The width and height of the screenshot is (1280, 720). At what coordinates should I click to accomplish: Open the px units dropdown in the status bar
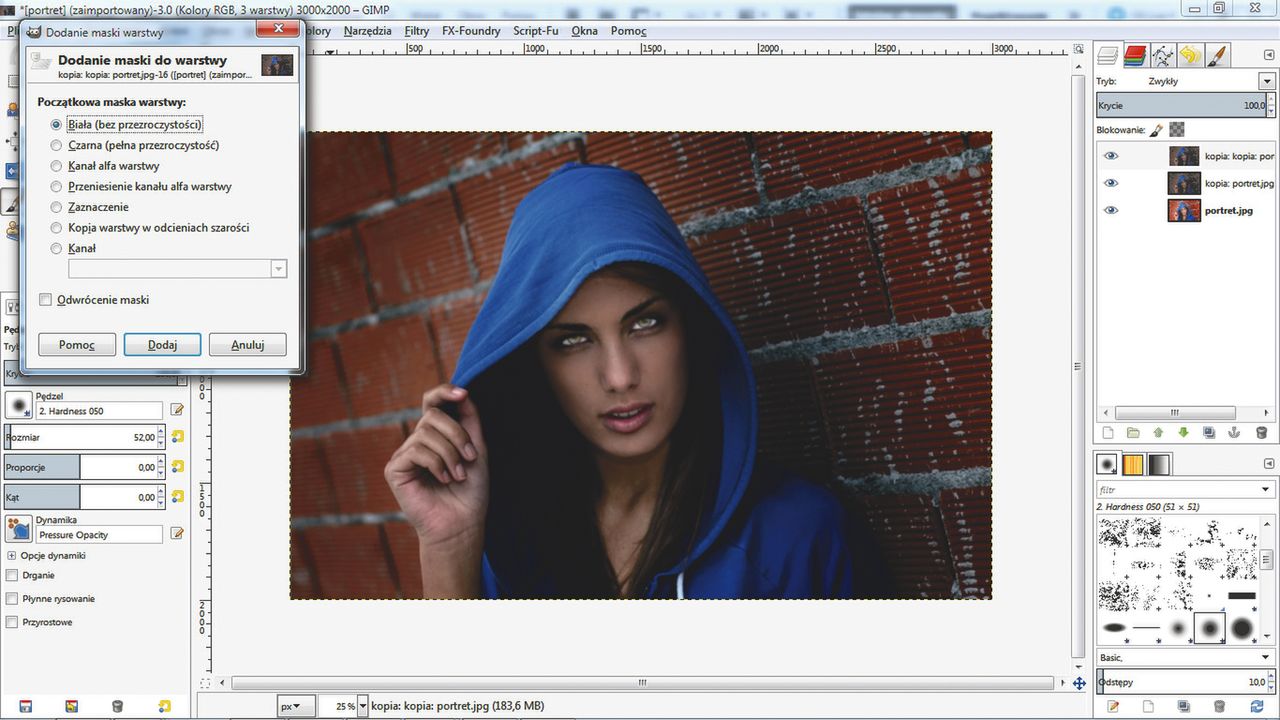[296, 706]
